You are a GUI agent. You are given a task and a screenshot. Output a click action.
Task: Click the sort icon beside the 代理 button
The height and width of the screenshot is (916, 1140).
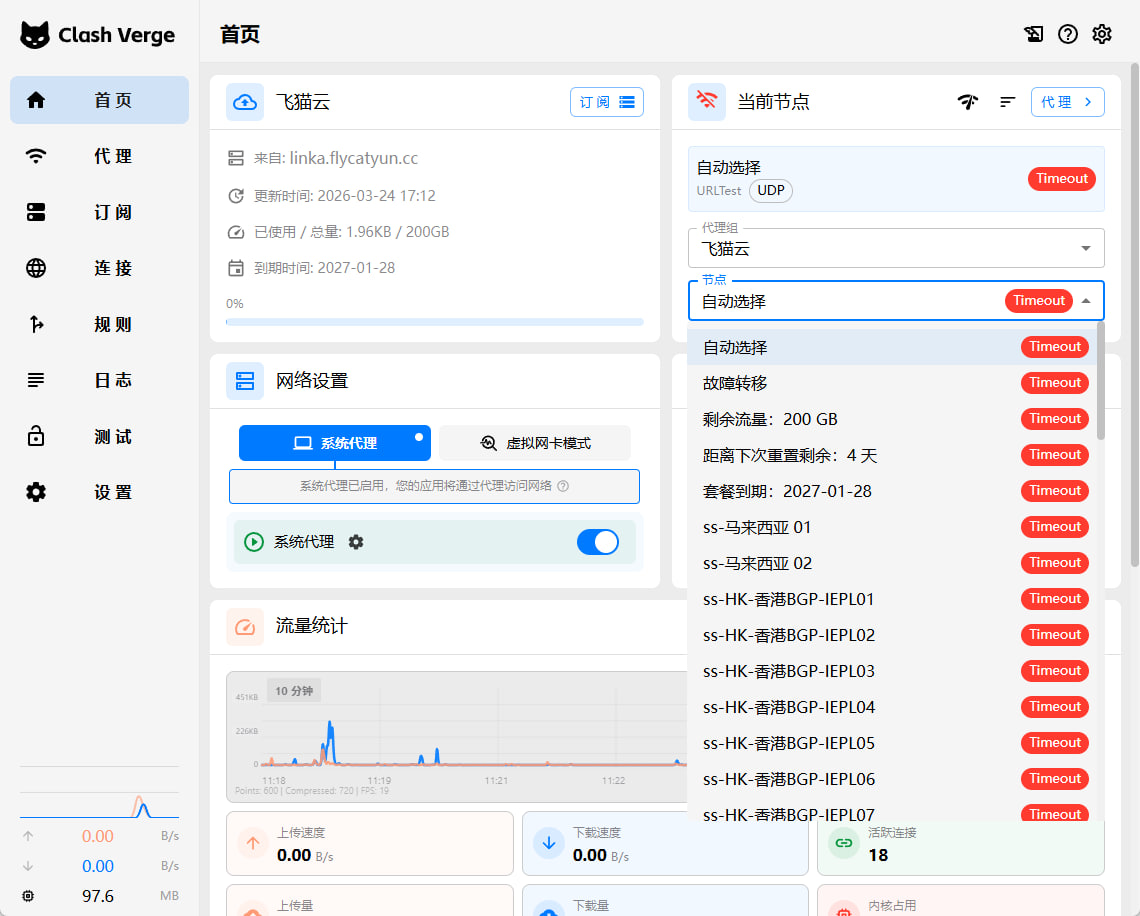[1007, 102]
